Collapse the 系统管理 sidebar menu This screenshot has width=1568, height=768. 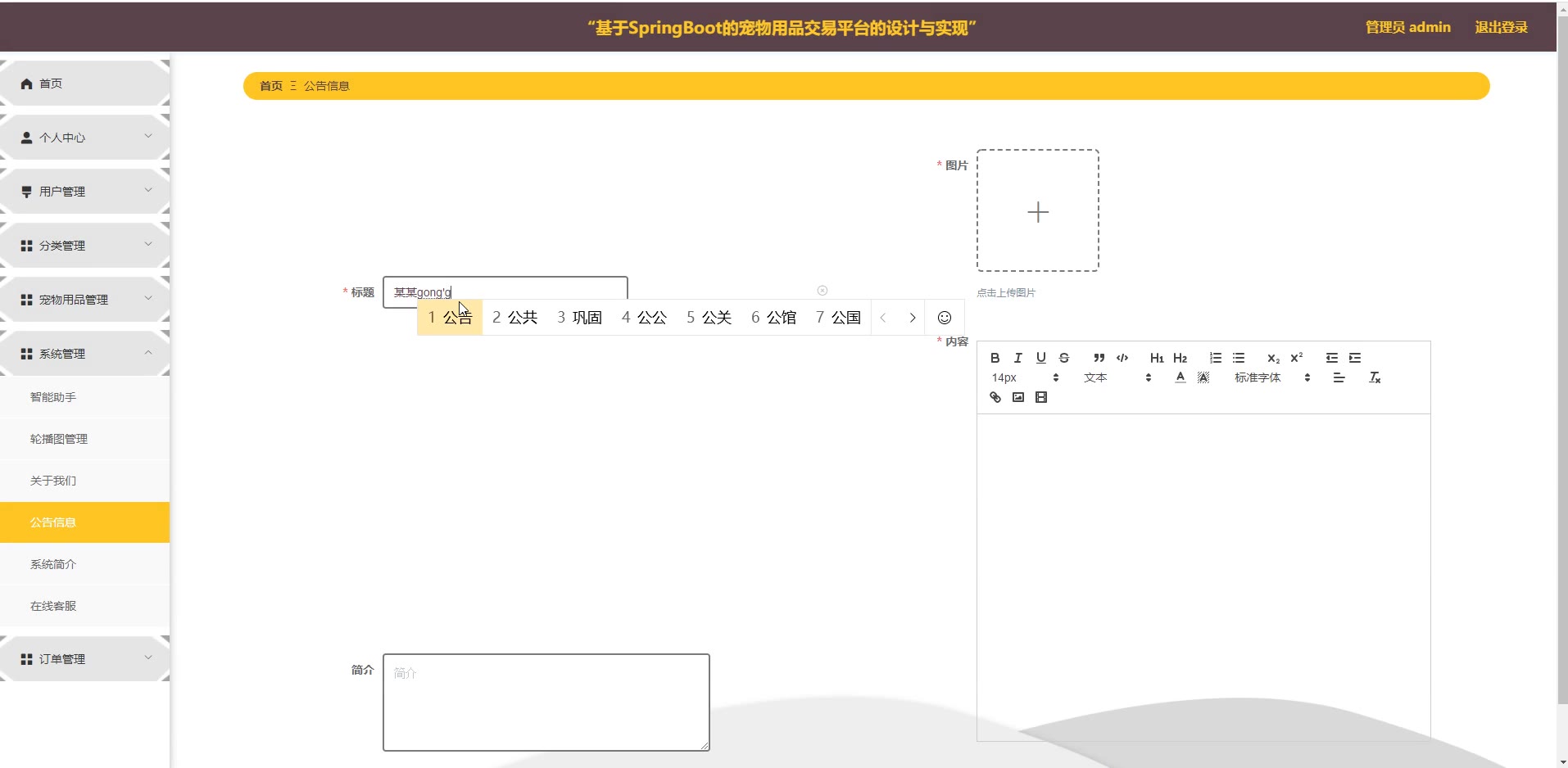pyautogui.click(x=84, y=354)
